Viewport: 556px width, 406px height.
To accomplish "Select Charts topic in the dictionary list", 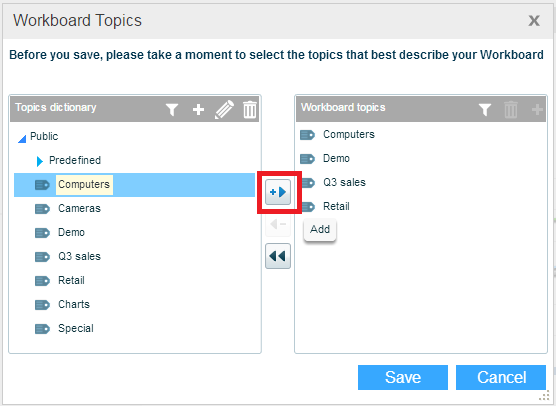I will click(74, 304).
